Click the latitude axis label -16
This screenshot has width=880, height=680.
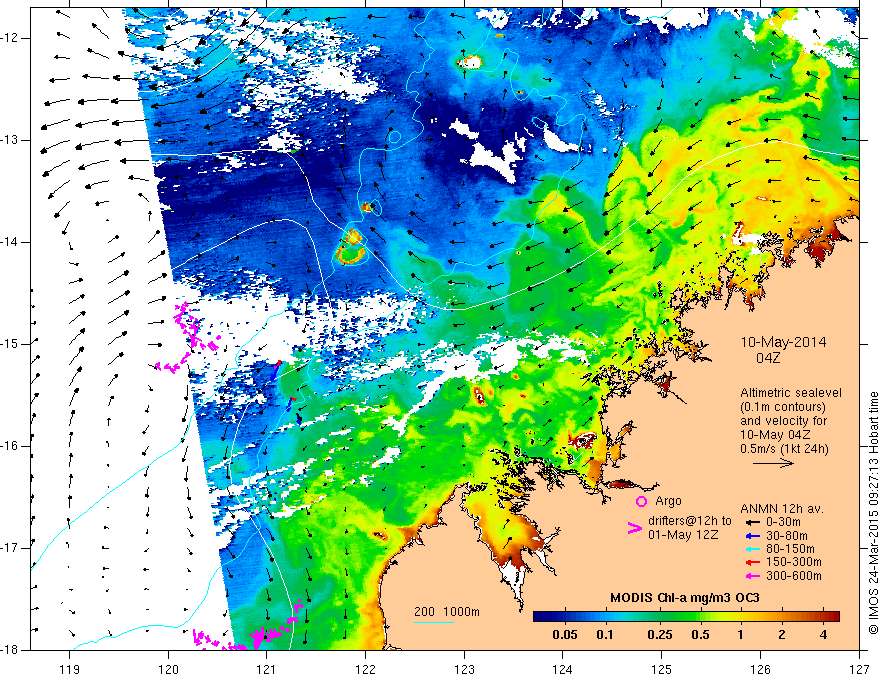coord(11,446)
